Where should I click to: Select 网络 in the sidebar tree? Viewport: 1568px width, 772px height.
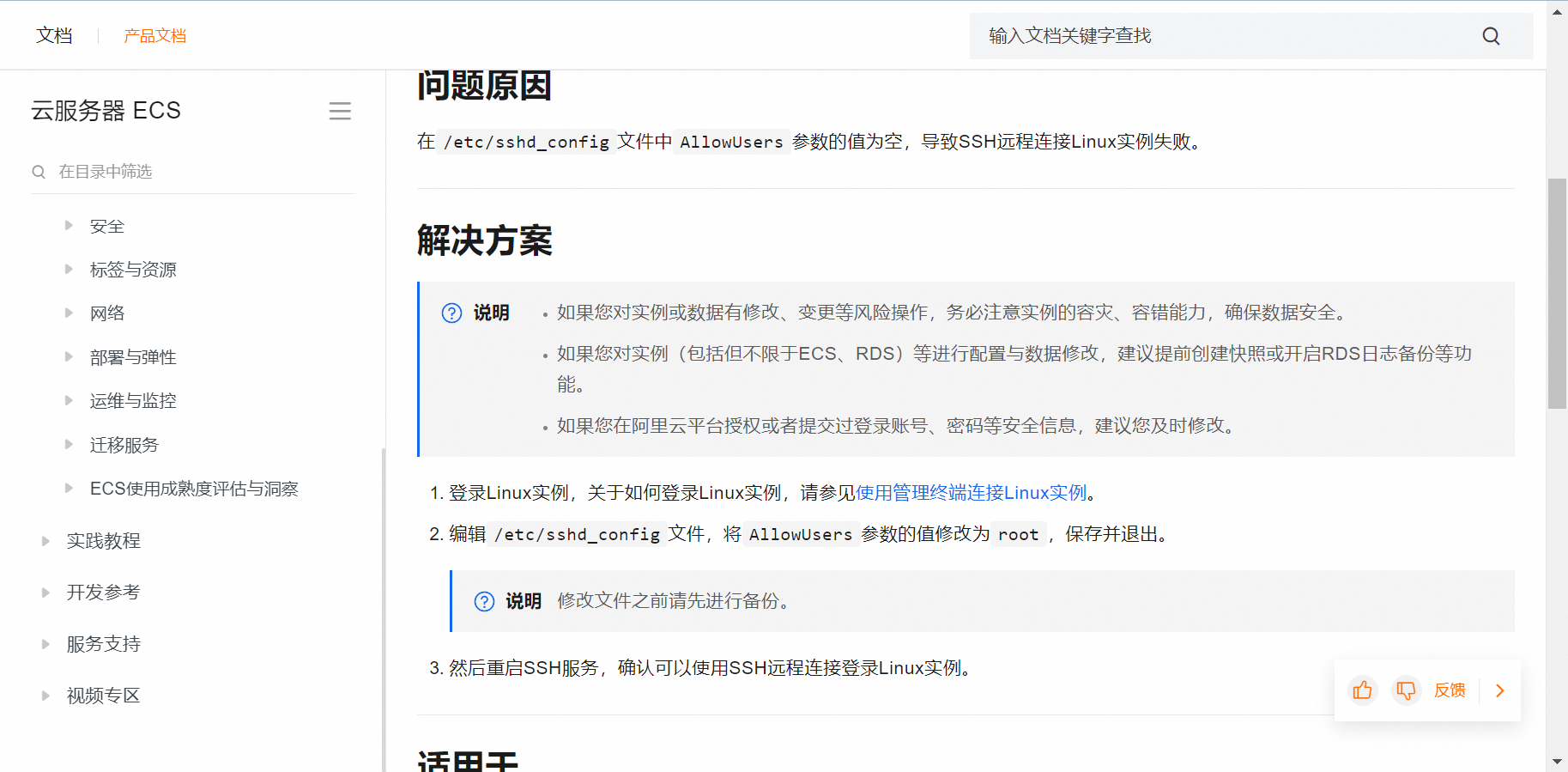107,313
